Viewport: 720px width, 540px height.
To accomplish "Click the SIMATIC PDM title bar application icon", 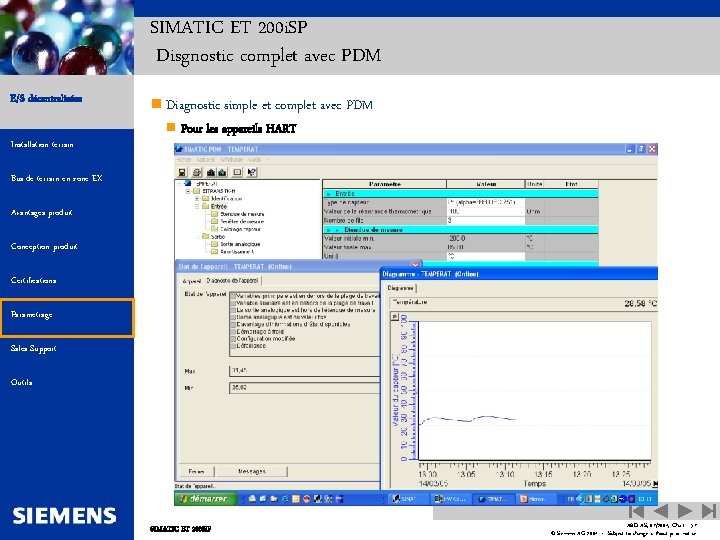I will click(179, 149).
